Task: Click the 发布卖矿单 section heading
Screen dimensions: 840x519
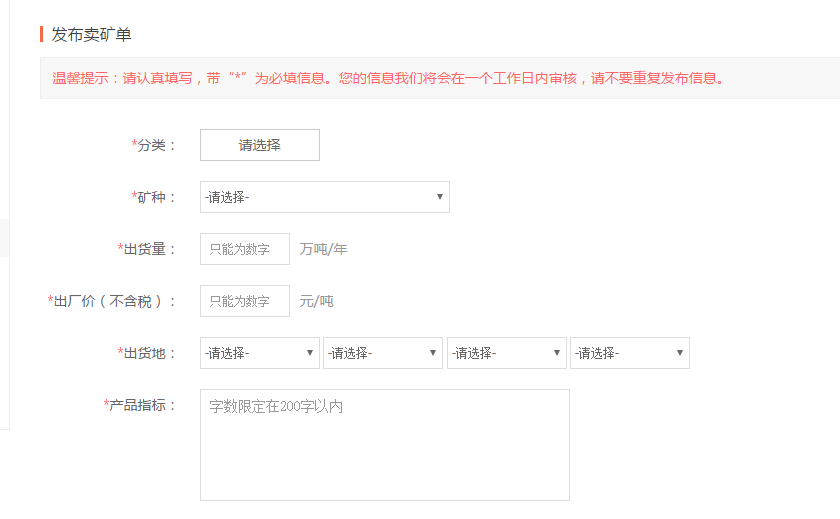Action: click(91, 34)
